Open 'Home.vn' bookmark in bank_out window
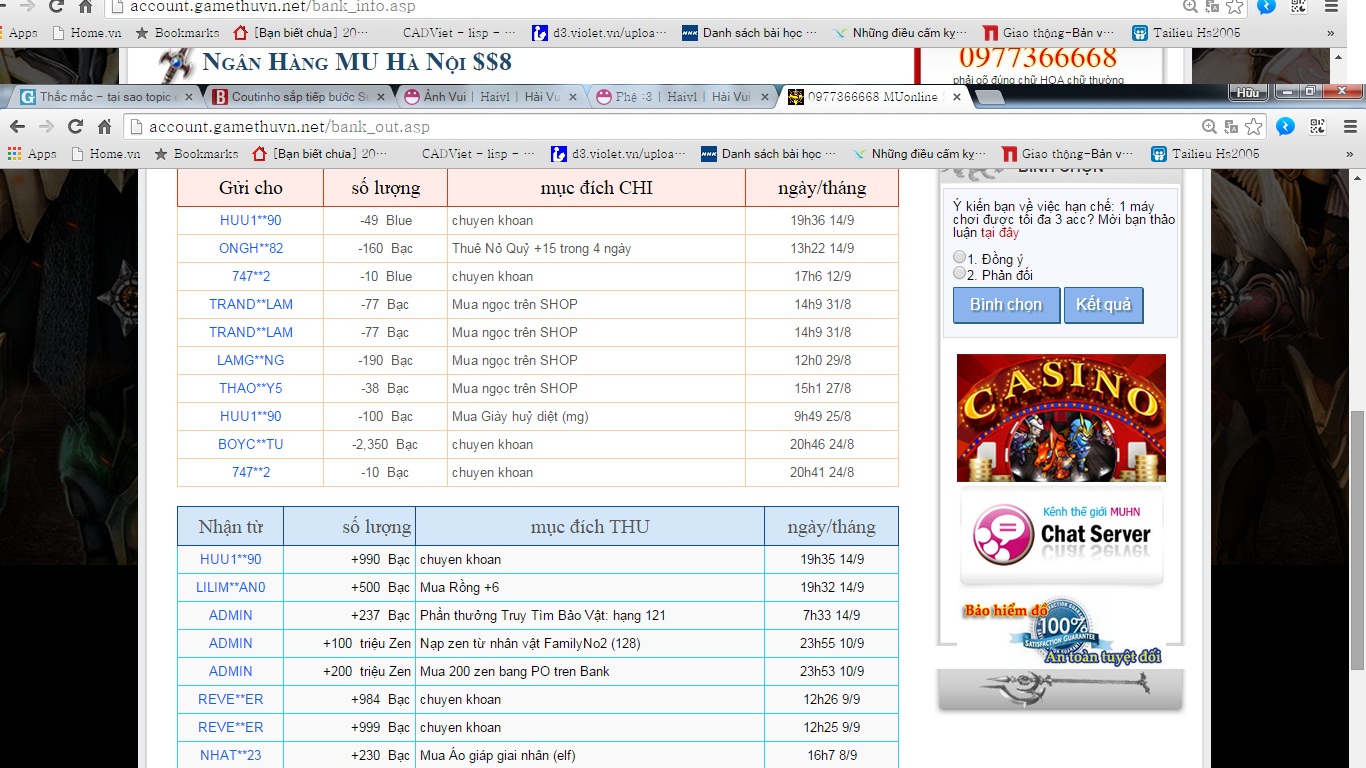Screen dimensions: 1366x768 click(105, 154)
